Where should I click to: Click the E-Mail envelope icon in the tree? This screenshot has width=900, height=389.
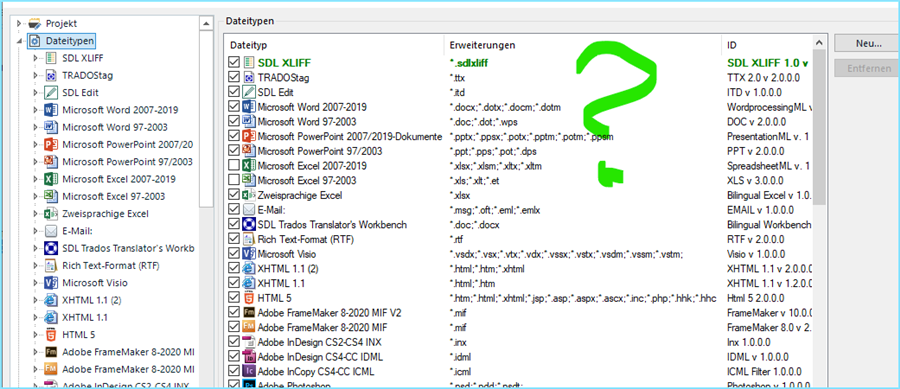point(51,231)
